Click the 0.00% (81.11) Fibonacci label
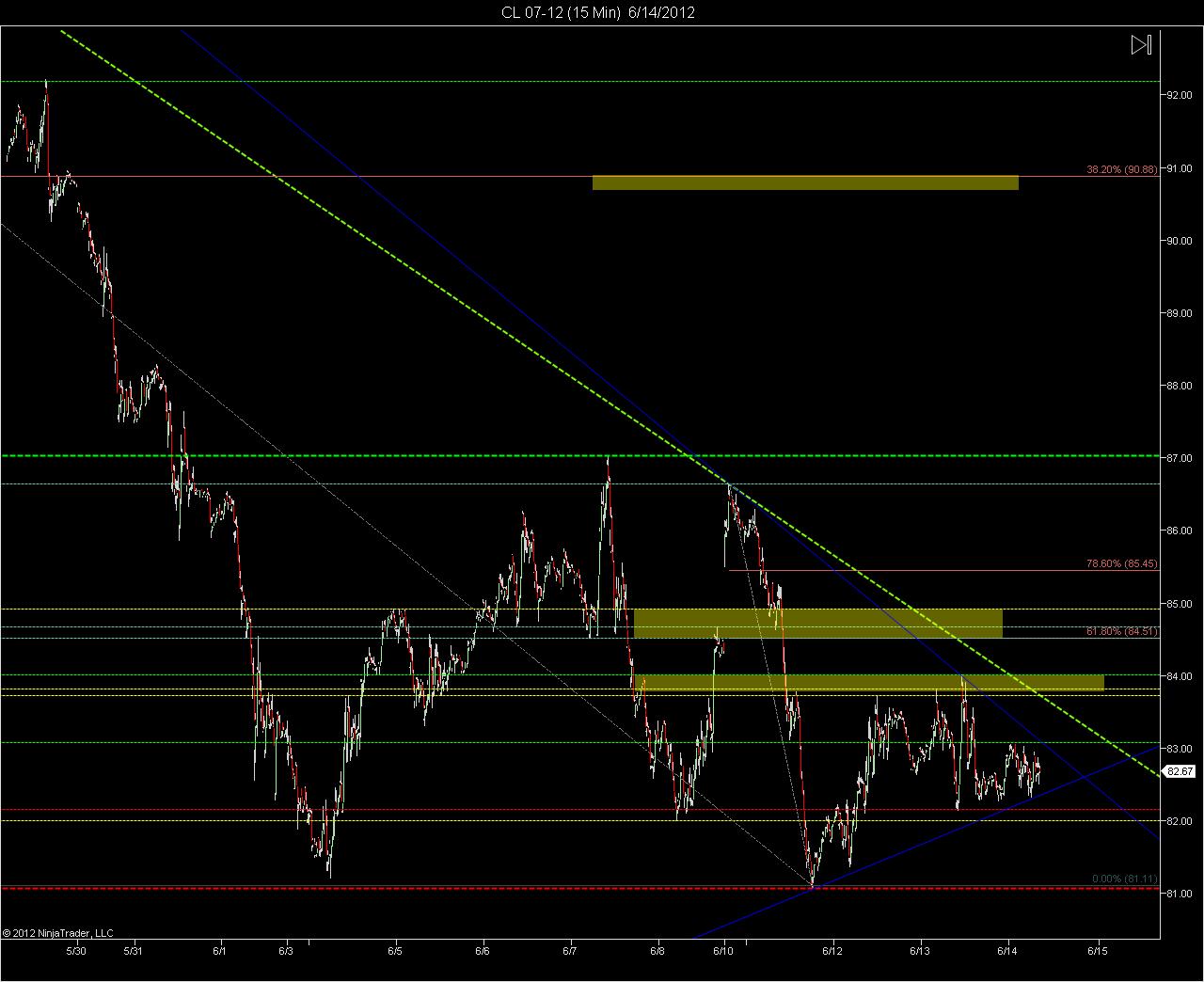The width and height of the screenshot is (1204, 982). 1125,879
